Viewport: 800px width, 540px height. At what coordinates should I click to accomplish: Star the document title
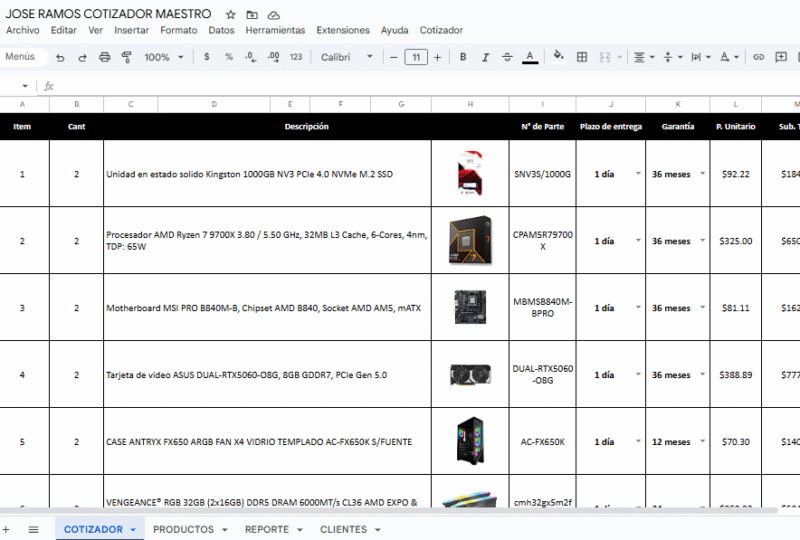(231, 15)
